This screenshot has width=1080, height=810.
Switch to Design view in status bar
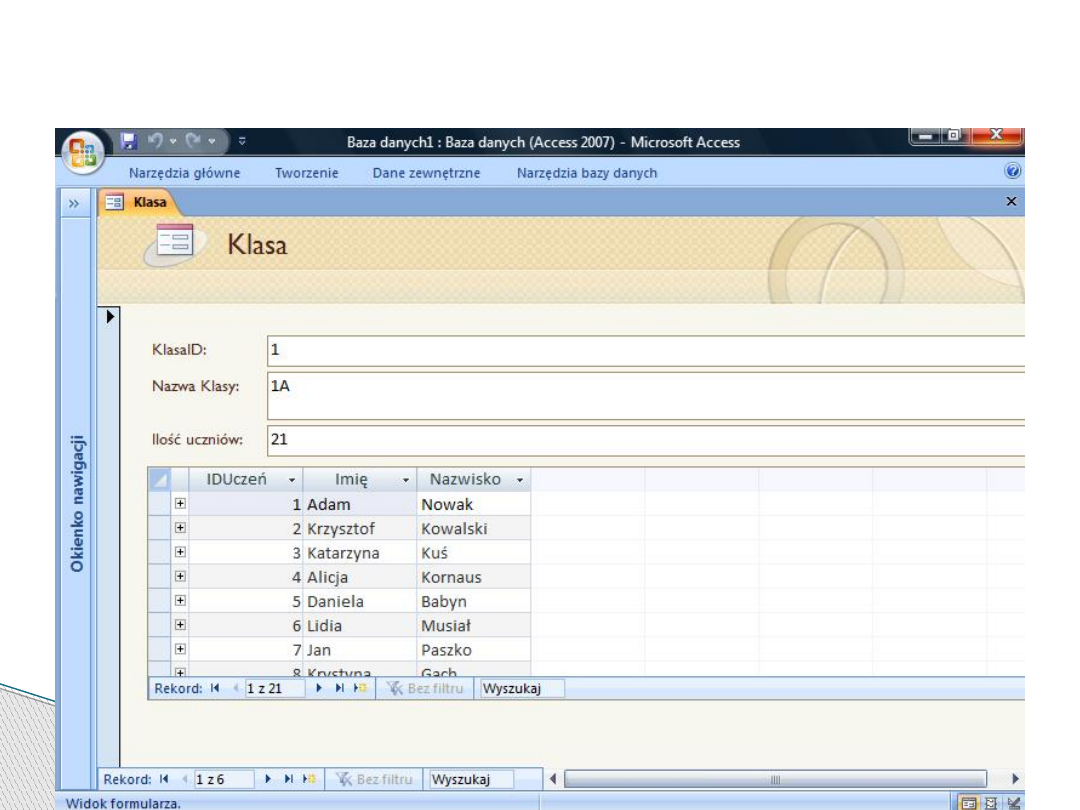coord(1015,802)
